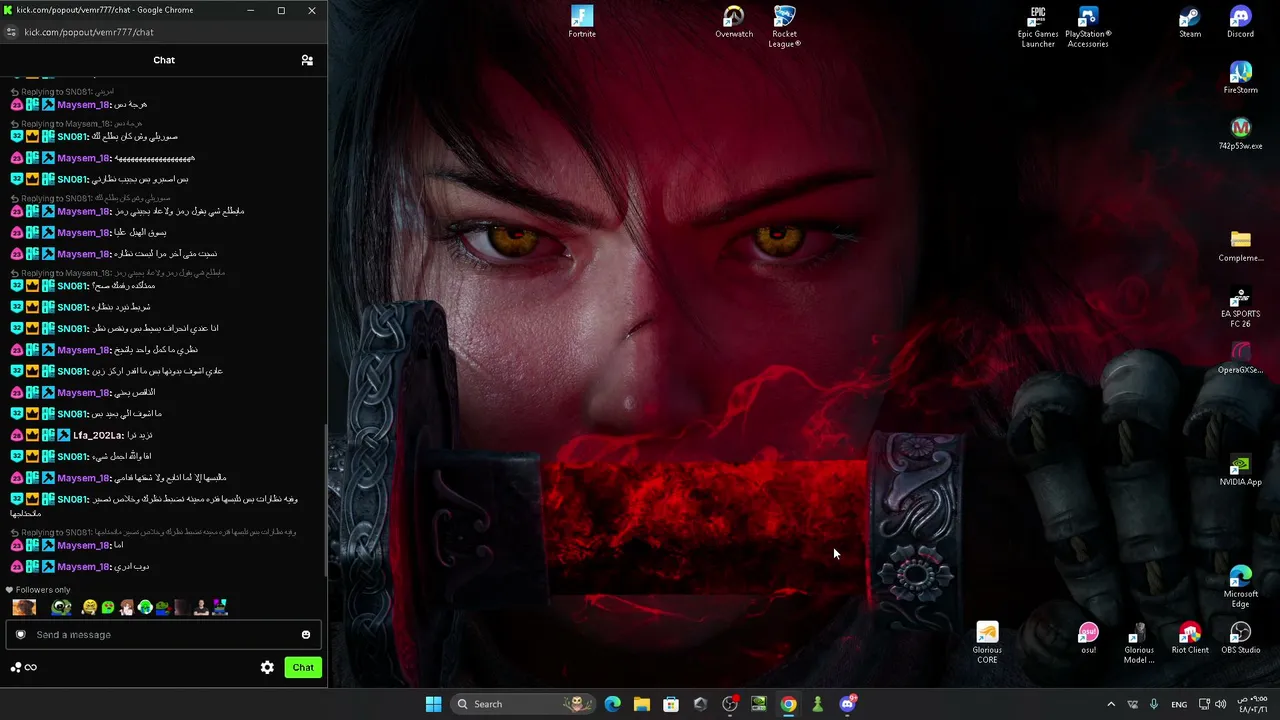The height and width of the screenshot is (720, 1280).
Task: Select the 742p53w.exe desktop file
Action: tap(1240, 133)
